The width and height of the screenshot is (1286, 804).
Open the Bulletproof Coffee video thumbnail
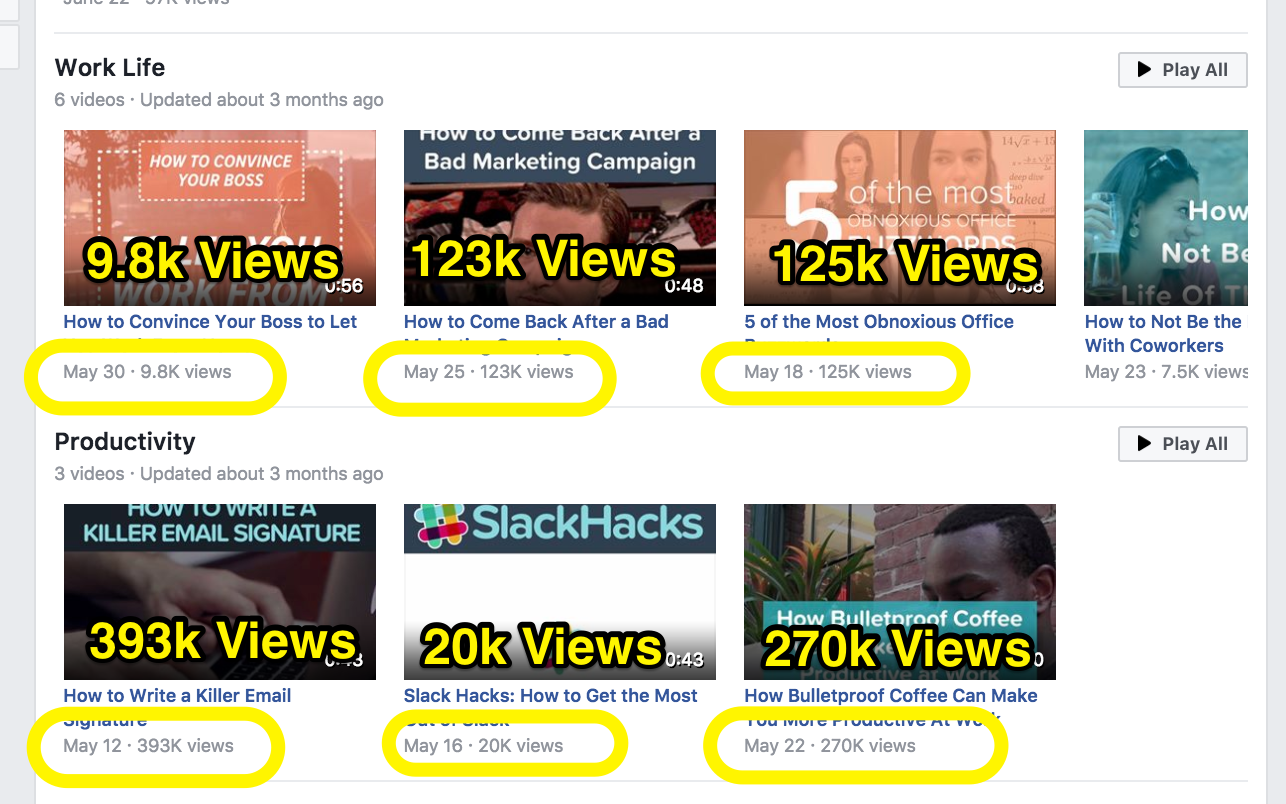tap(900, 592)
